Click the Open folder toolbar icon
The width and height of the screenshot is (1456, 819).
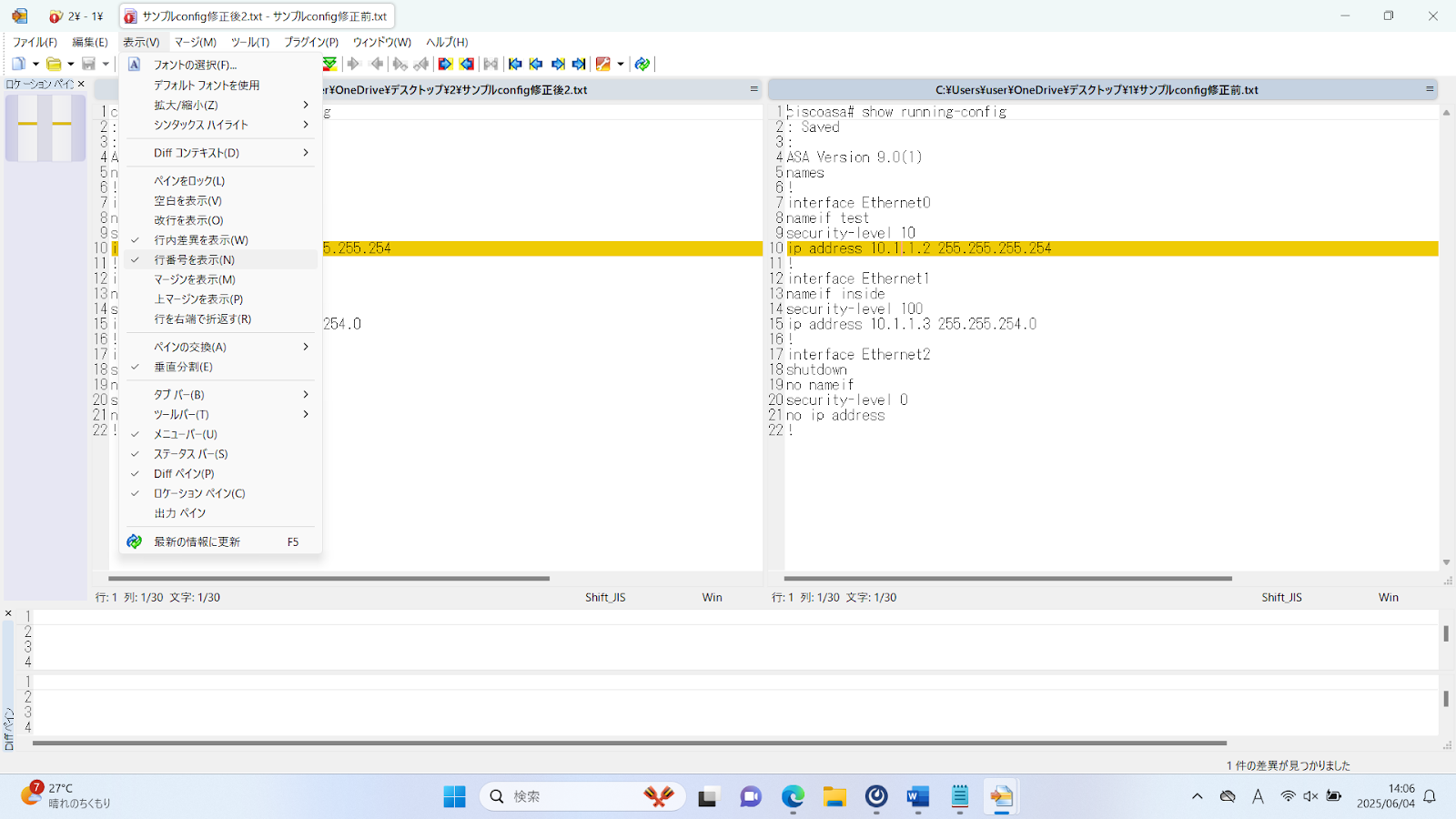click(x=54, y=64)
